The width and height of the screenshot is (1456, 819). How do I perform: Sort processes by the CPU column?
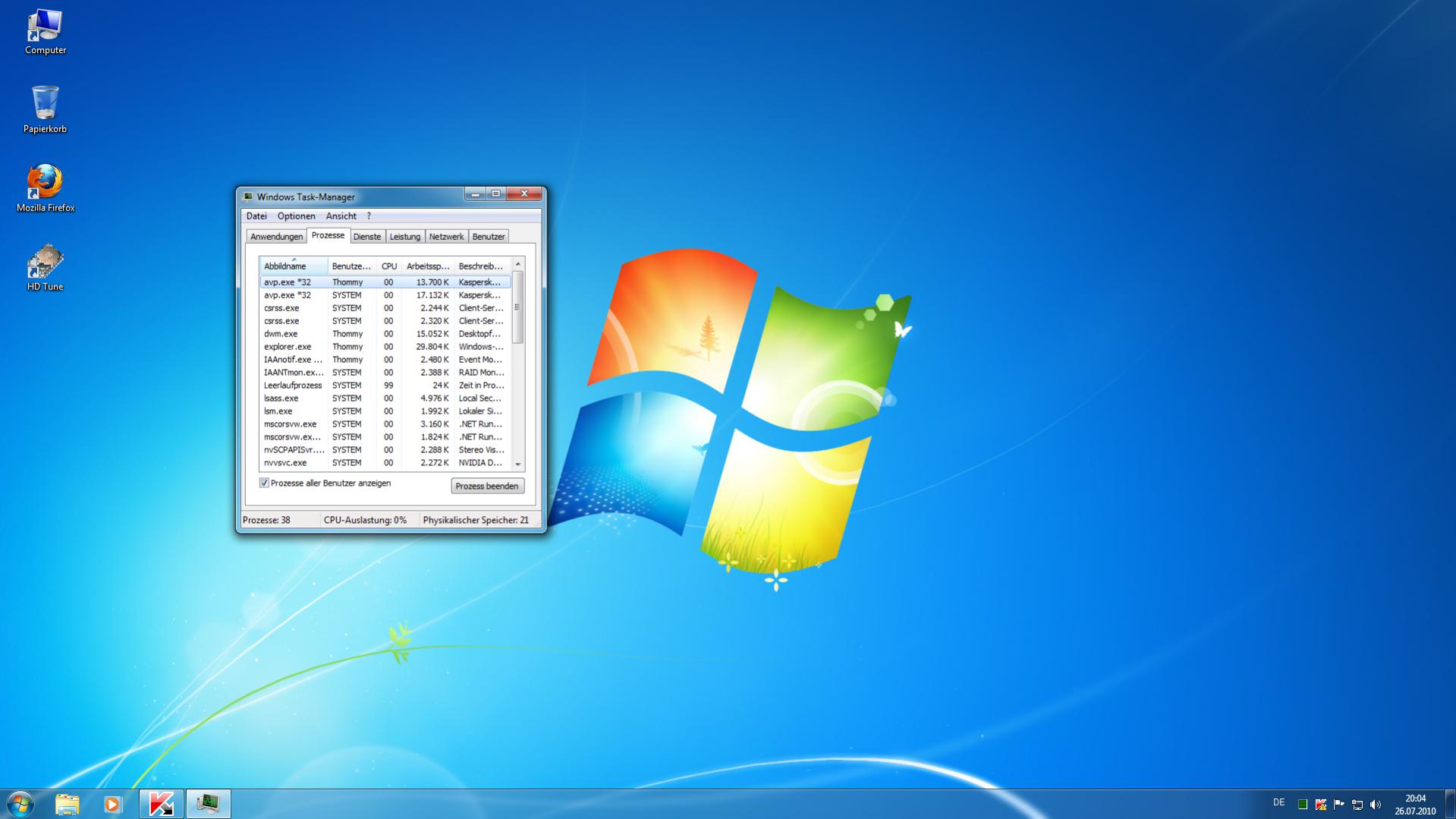pos(388,266)
